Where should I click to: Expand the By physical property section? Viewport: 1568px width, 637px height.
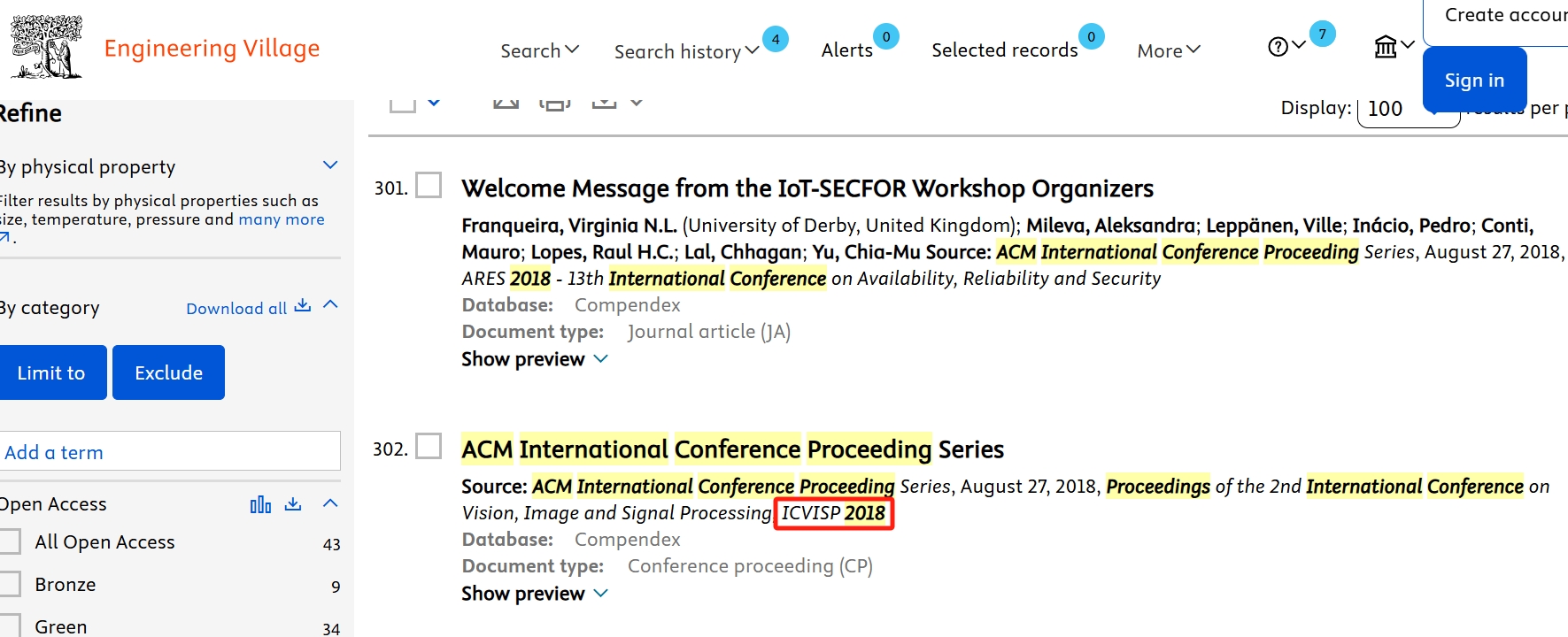coord(330,165)
